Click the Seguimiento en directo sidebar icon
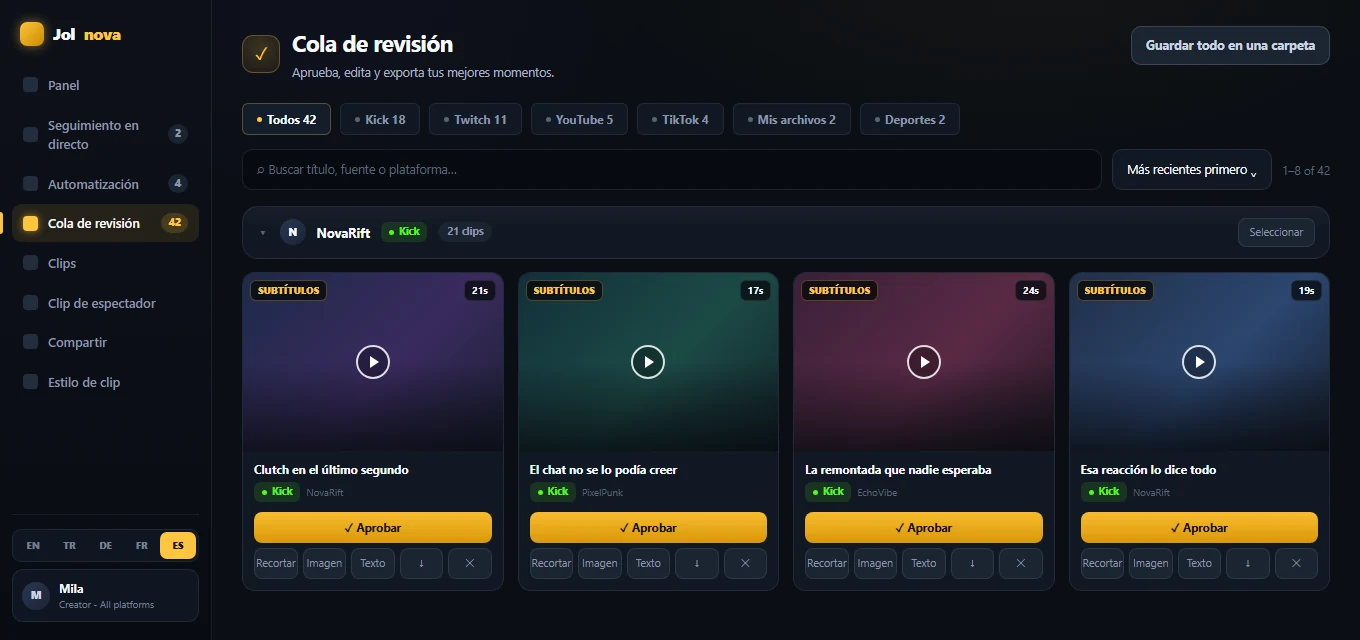The image size is (1360, 640). coord(30,134)
